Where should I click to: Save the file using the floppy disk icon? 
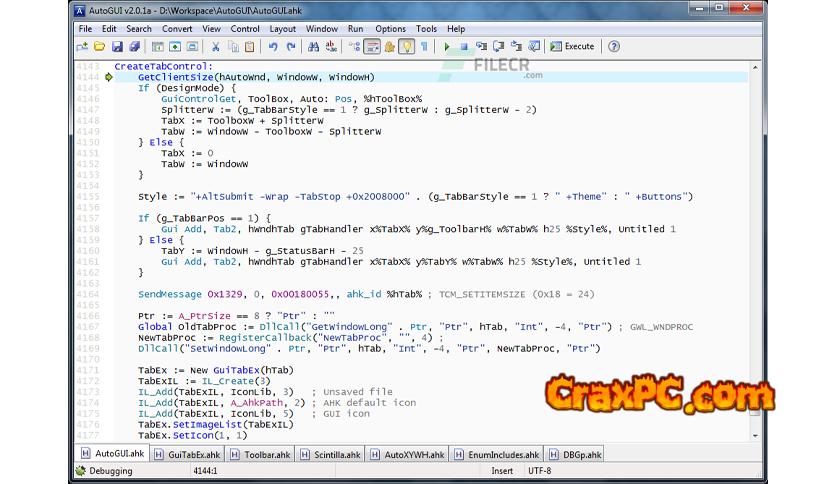coord(117,47)
